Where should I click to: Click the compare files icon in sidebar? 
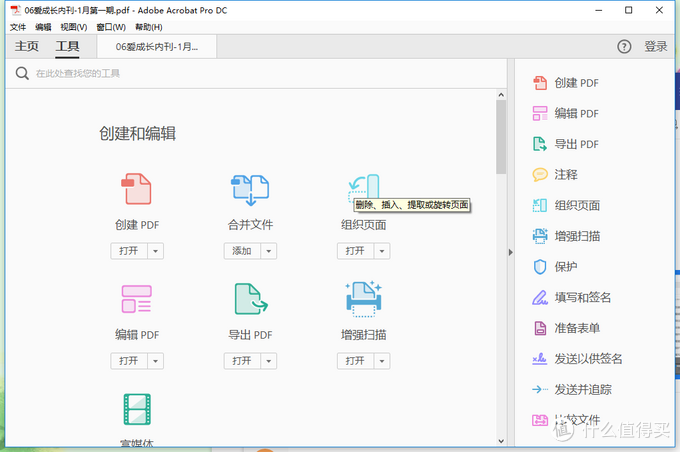click(x=540, y=420)
